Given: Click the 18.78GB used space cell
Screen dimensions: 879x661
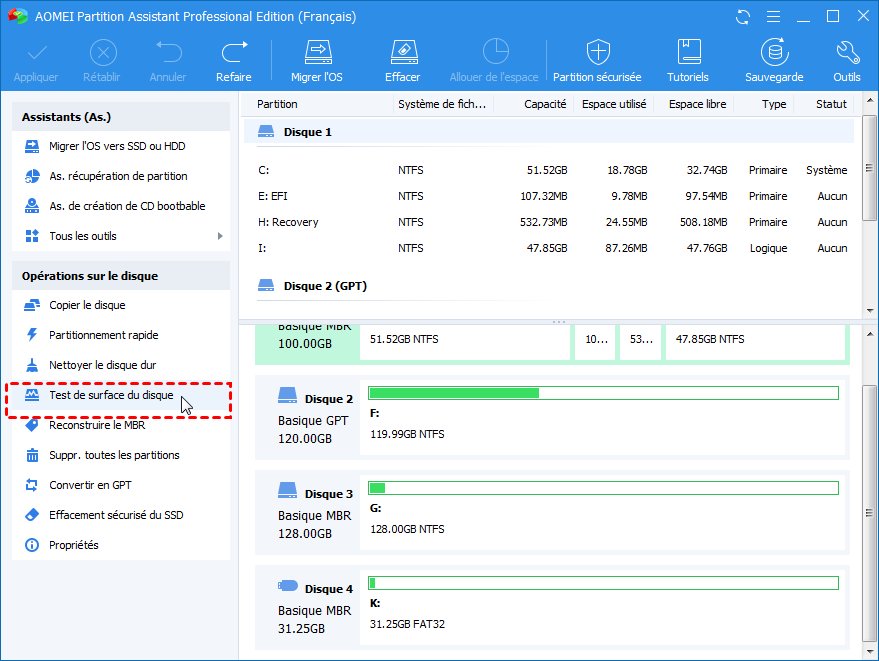Looking at the screenshot, I should click(627, 170).
